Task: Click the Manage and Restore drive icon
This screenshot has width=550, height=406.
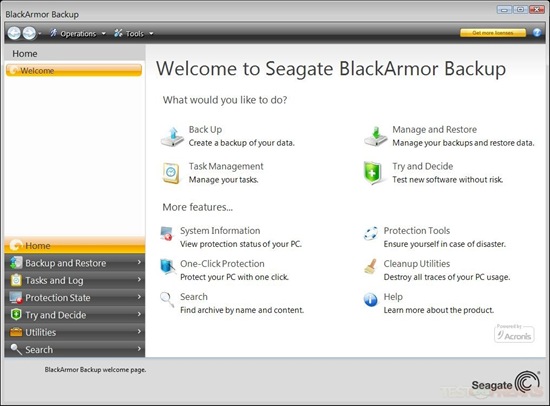Action: point(376,137)
